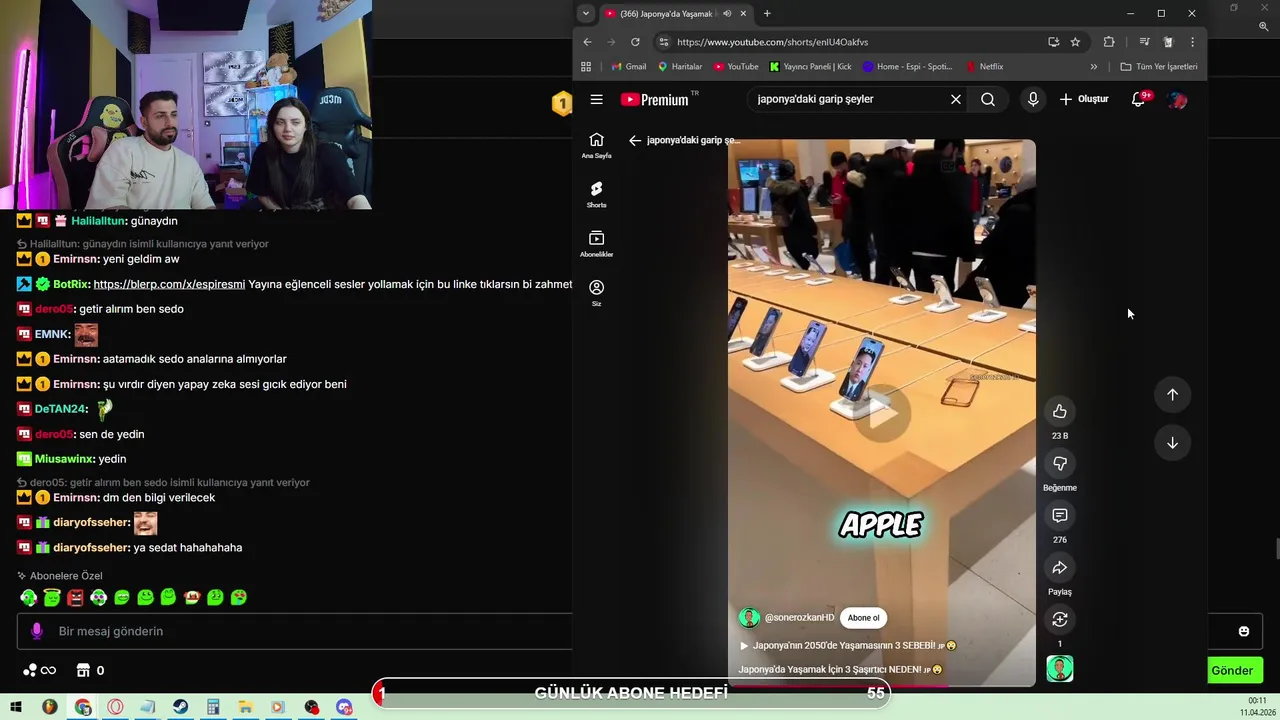Viewport: 1280px width, 720px height.
Task: Open the Tüm Yer İşaretleri folder
Action: [x=1159, y=67]
